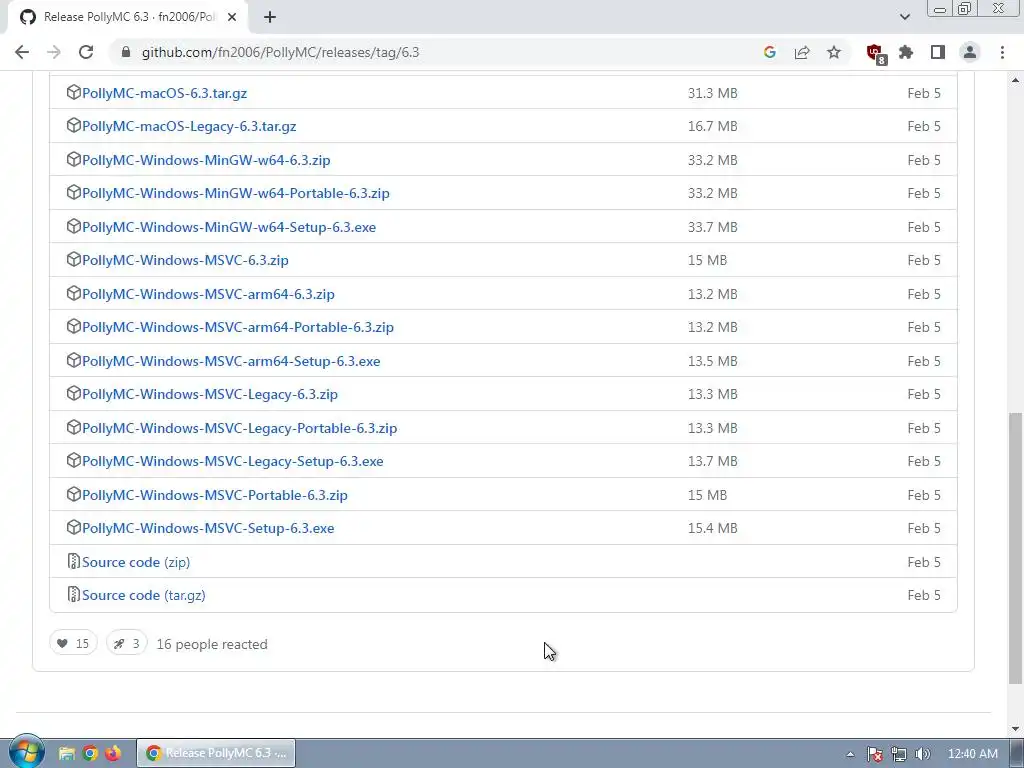
Task: Click the scrollbar up arrow
Action: 1016,80
